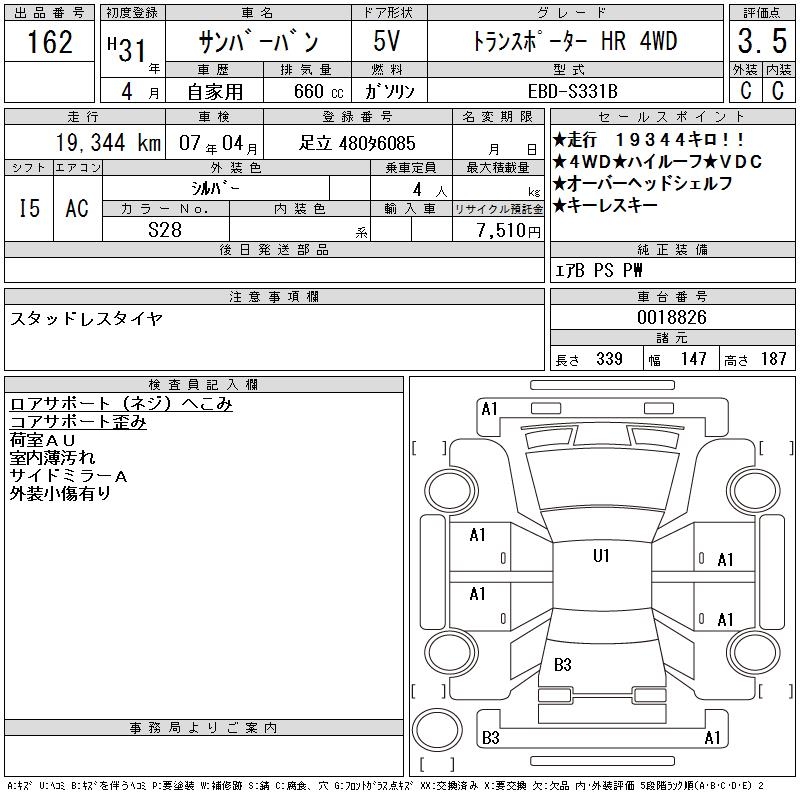Select the lot number 162

click(50, 43)
